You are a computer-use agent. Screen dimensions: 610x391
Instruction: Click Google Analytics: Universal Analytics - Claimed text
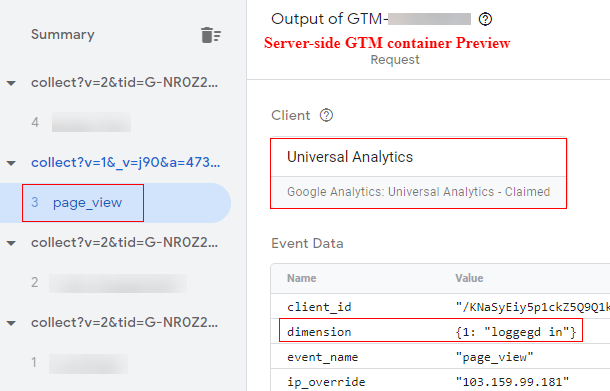pyautogui.click(x=419, y=192)
